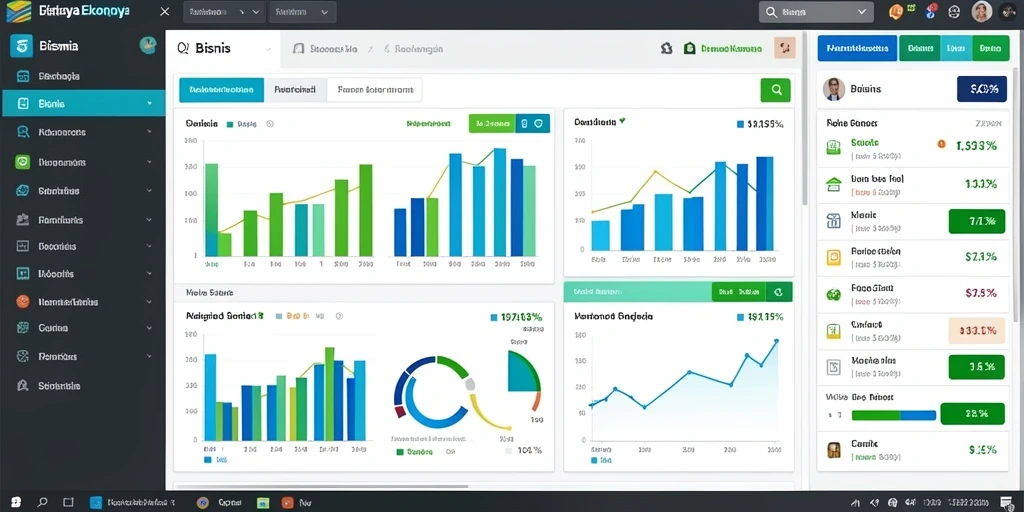The width and height of the screenshot is (1024, 512).
Task: Click the green-blue progress bar
Action: (x=893, y=415)
